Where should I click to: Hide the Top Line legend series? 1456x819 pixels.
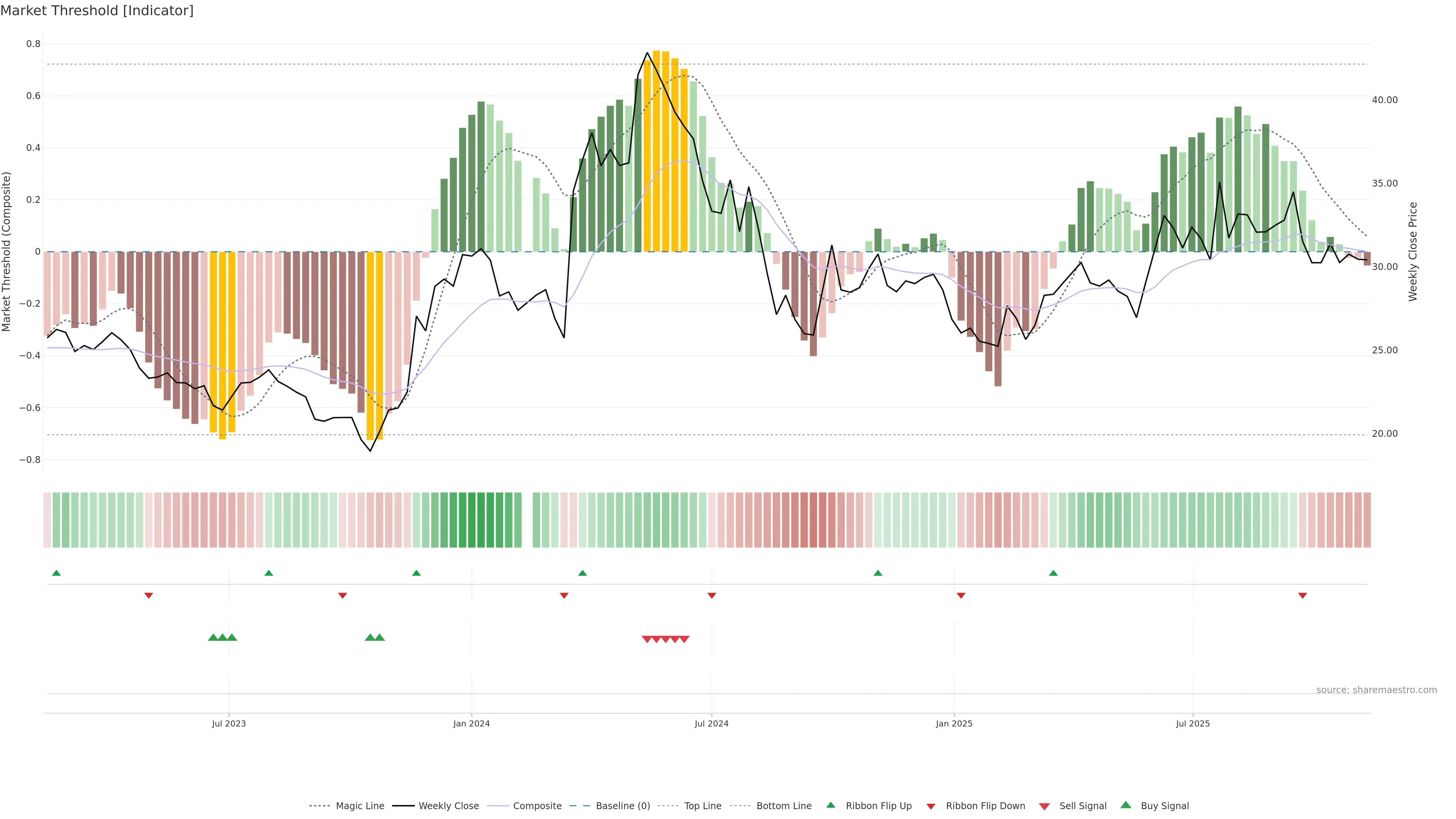coord(703,806)
